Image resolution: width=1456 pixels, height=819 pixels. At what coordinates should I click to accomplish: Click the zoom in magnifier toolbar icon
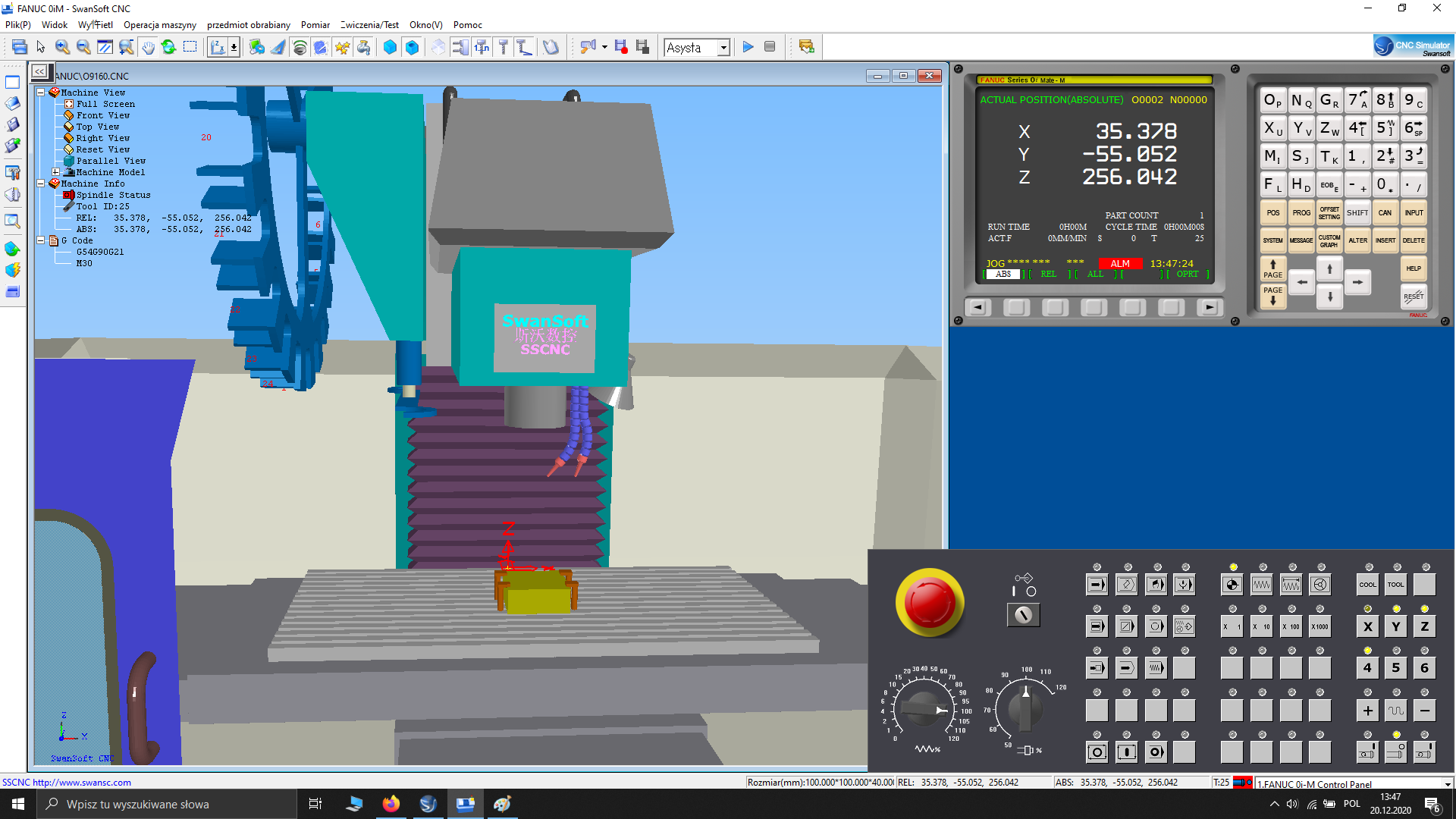point(62,47)
